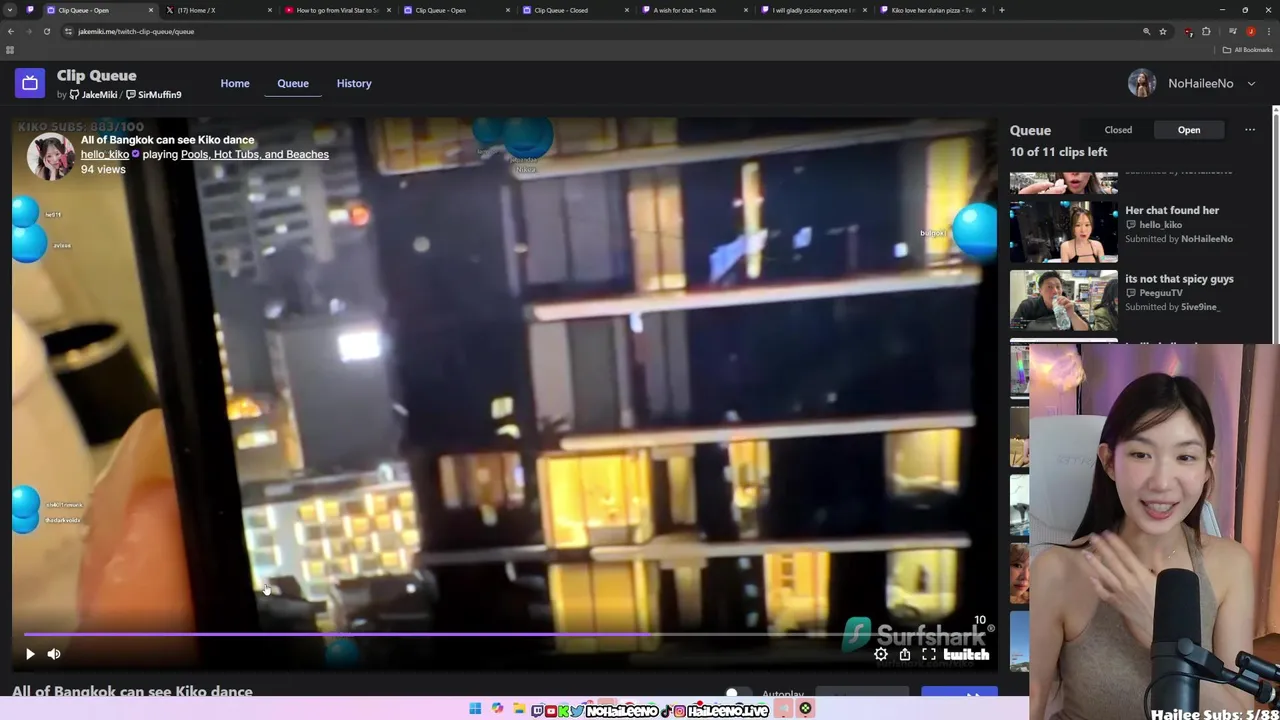
Task: Open Chrome profile avatar
Action: (1250, 31)
